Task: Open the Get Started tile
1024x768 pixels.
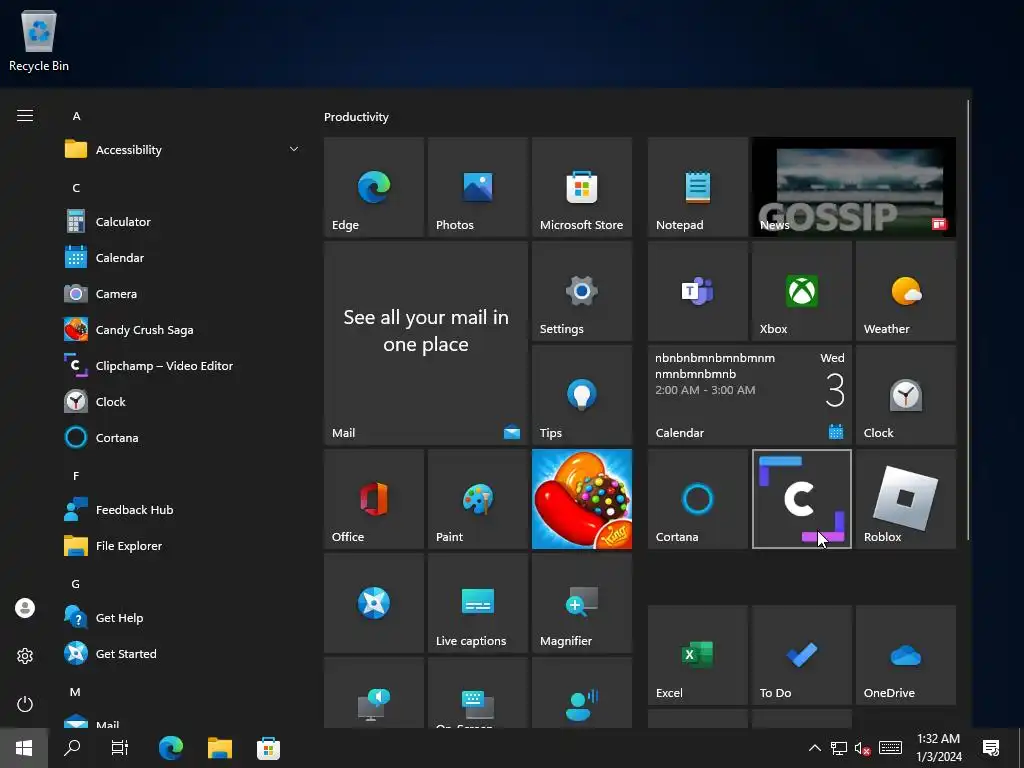Action: (x=374, y=603)
